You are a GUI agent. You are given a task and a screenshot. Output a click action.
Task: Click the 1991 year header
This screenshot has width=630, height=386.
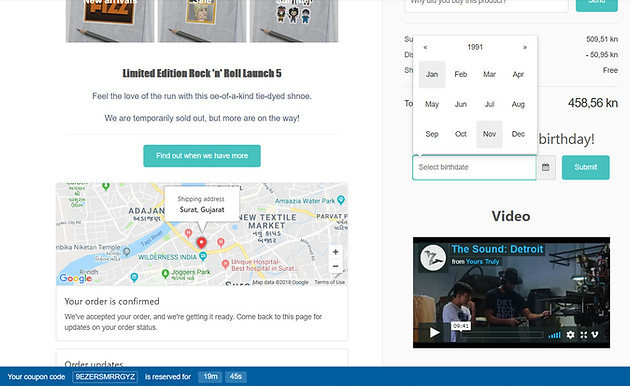tap(475, 47)
